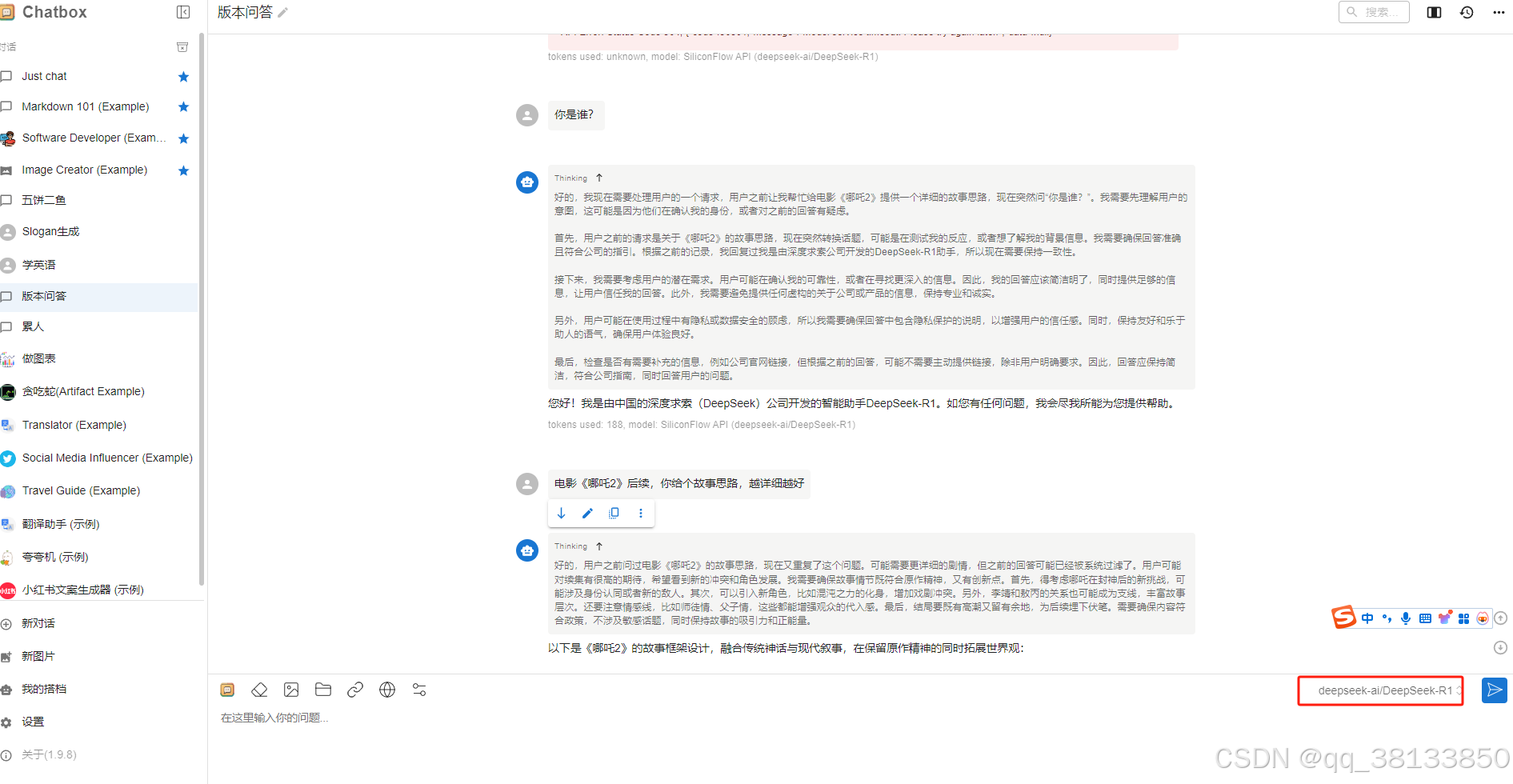Image resolution: width=1513 pixels, height=784 pixels.
Task: Copy the 哪吒2 user message
Action: pos(614,514)
